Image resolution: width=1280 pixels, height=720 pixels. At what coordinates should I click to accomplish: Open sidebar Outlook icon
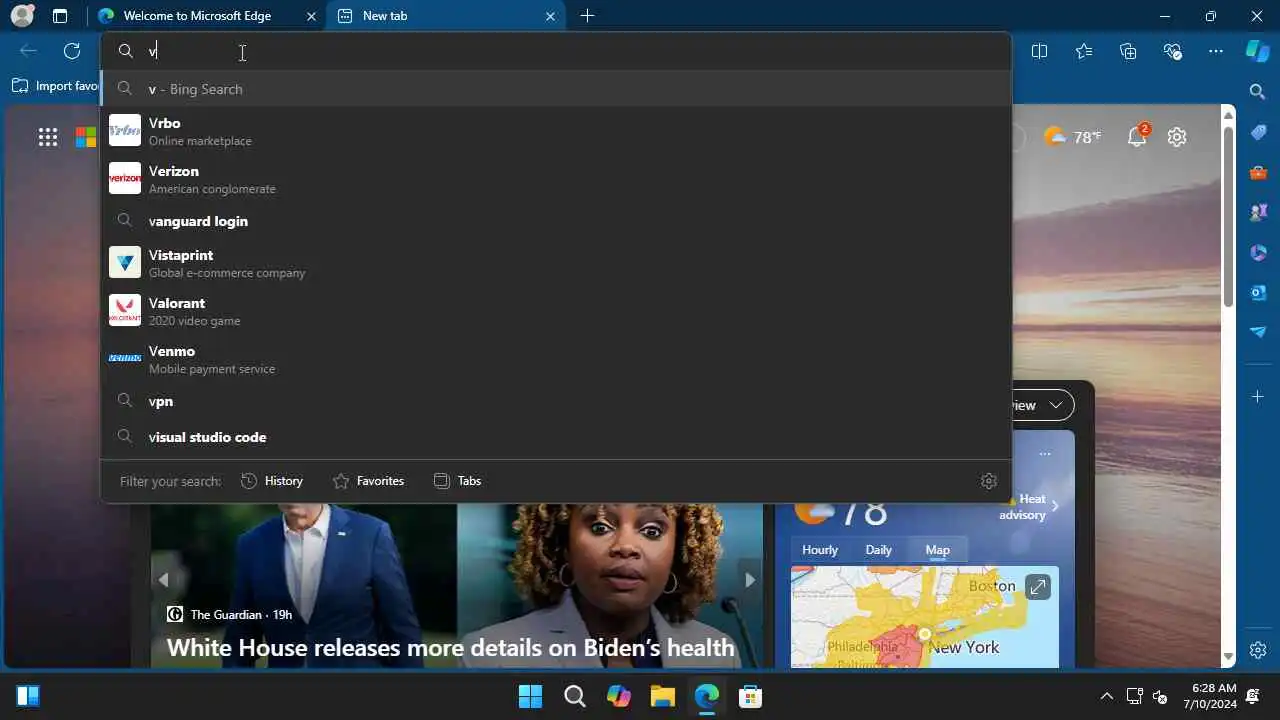[x=1258, y=292]
